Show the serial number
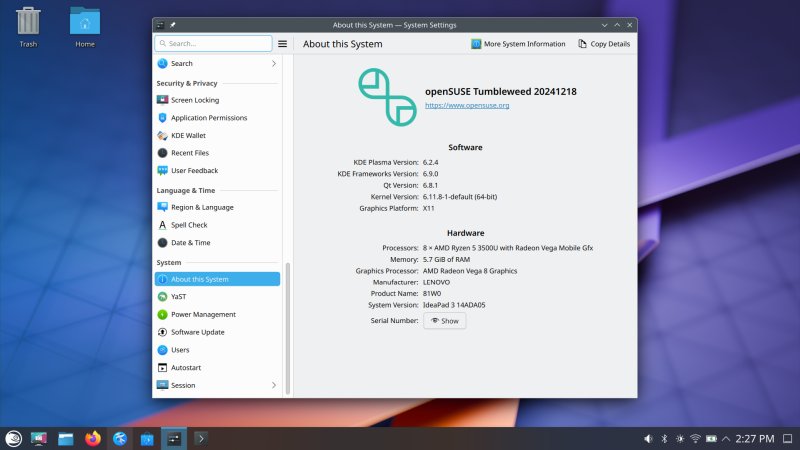This screenshot has height=450, width=800. (444, 321)
